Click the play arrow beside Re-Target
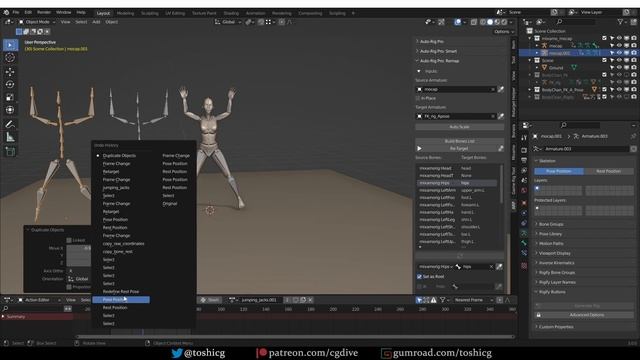640x360 pixels. click(419, 149)
